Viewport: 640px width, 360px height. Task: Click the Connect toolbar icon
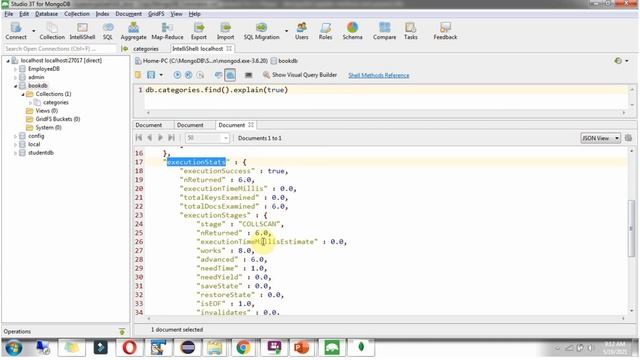click(x=16, y=31)
